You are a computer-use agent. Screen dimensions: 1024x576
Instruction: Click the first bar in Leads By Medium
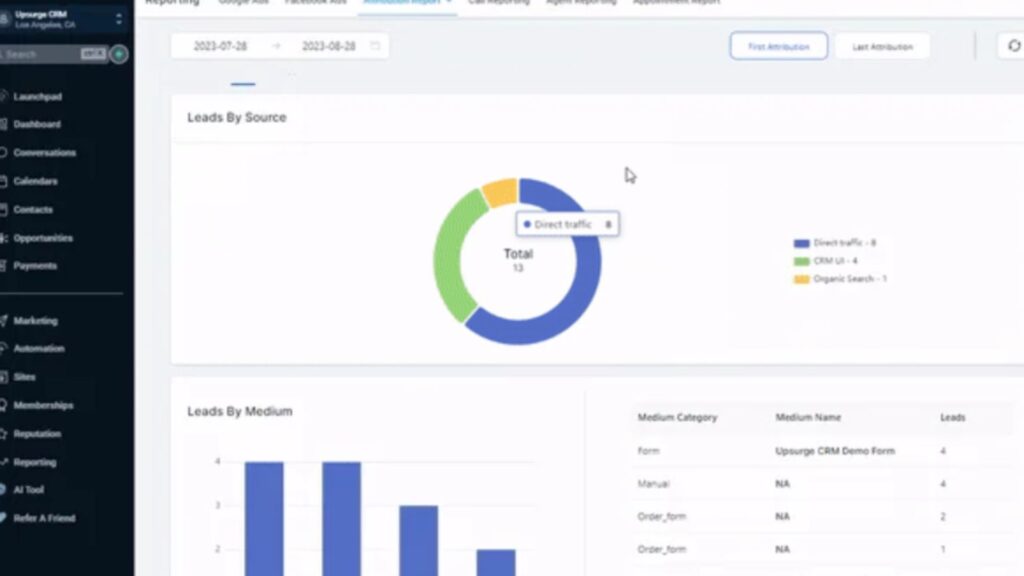264,519
